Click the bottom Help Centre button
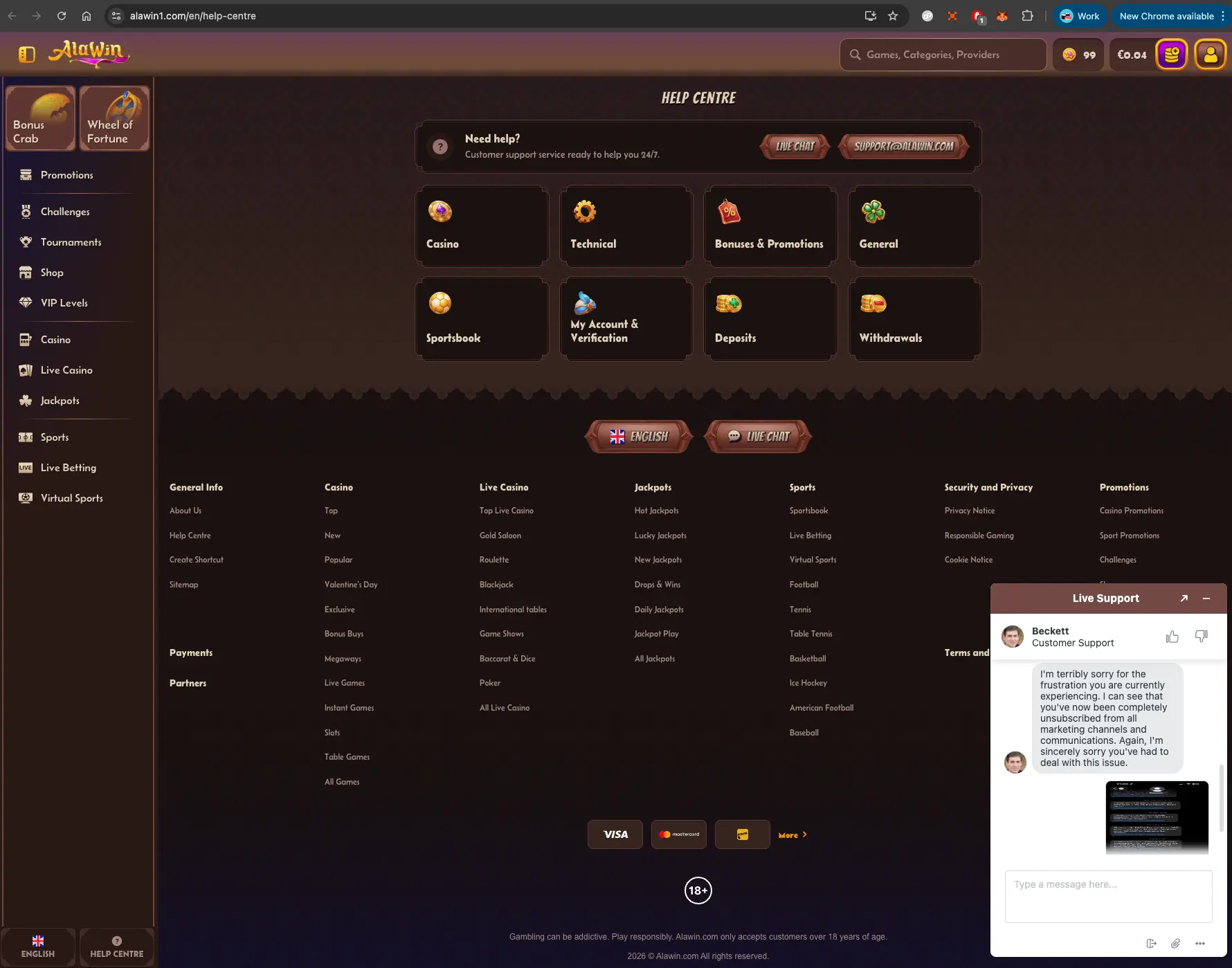This screenshot has height=968, width=1232. [x=116, y=947]
